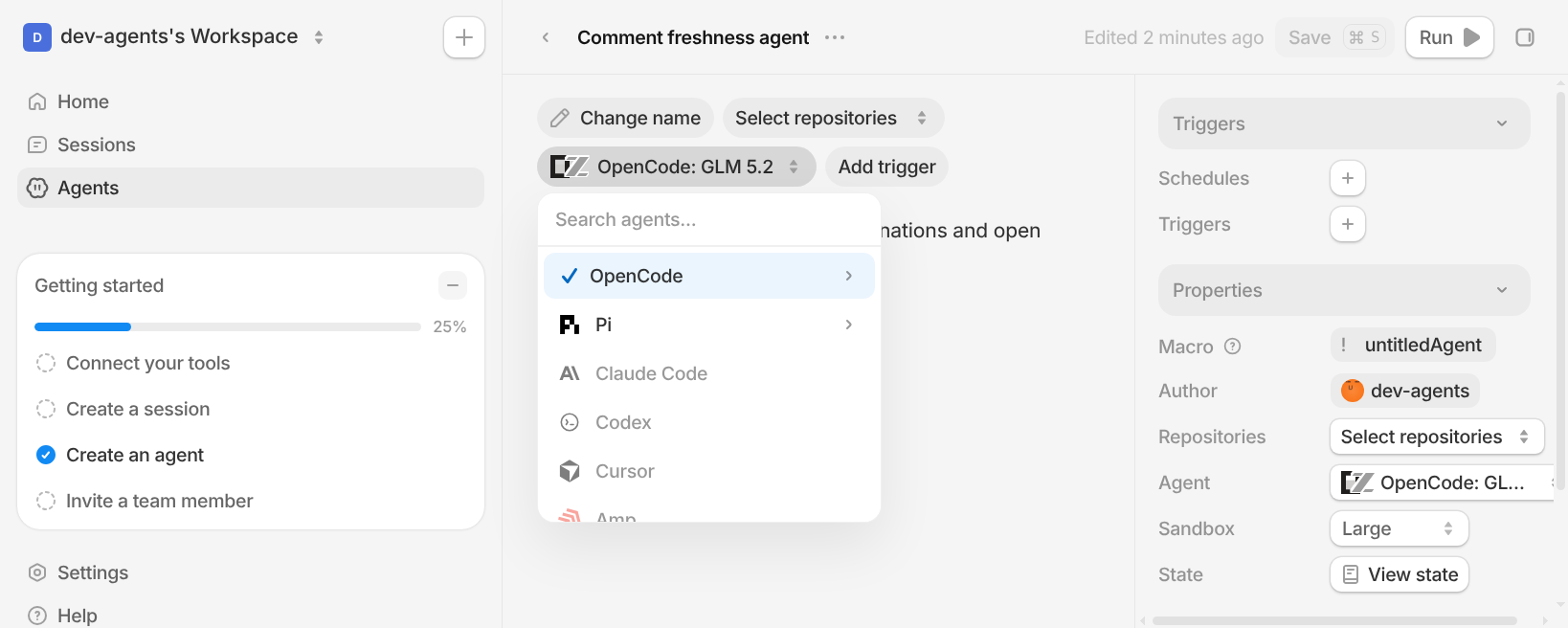Click the Codex logo icon
Viewport: 1568px width, 628px height.
coord(570,422)
